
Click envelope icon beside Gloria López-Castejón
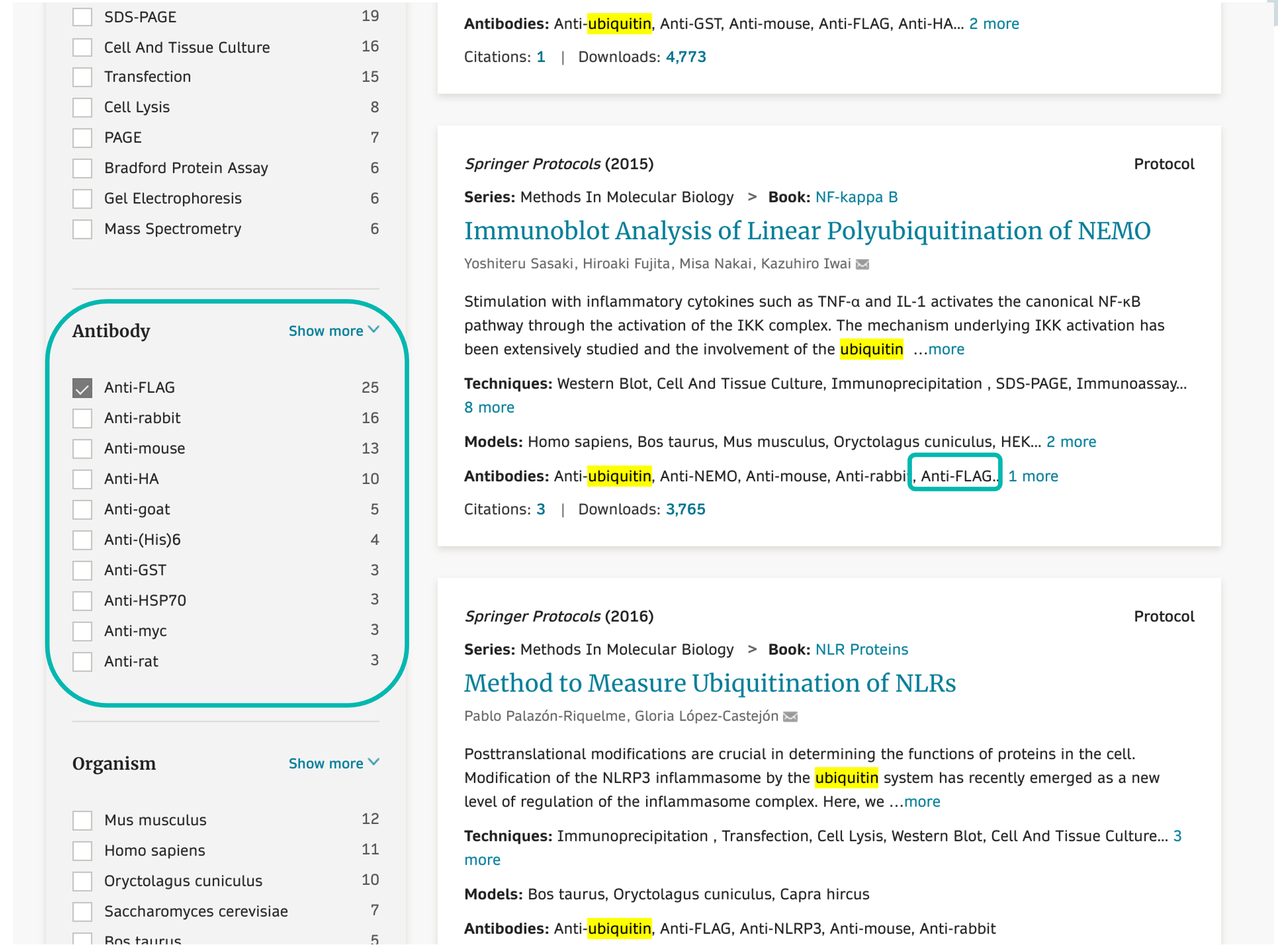pos(791,717)
